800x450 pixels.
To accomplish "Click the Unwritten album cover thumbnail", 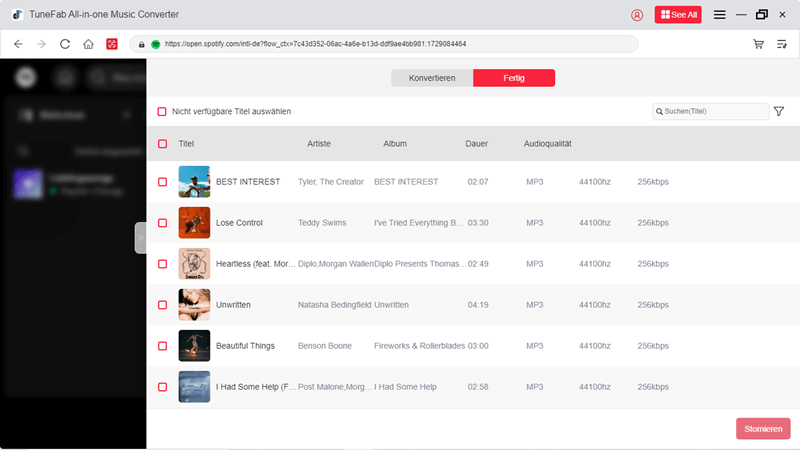I will tap(194, 304).
